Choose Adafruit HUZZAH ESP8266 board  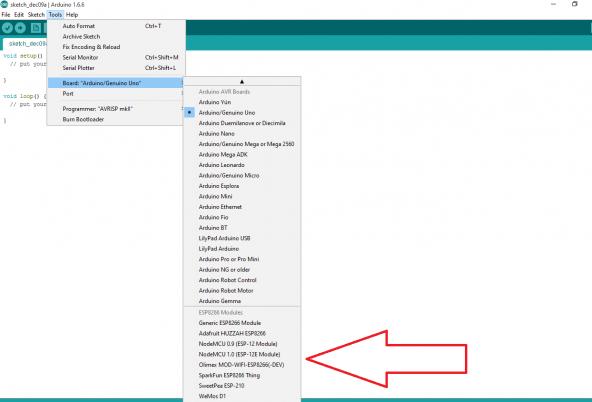click(242, 334)
